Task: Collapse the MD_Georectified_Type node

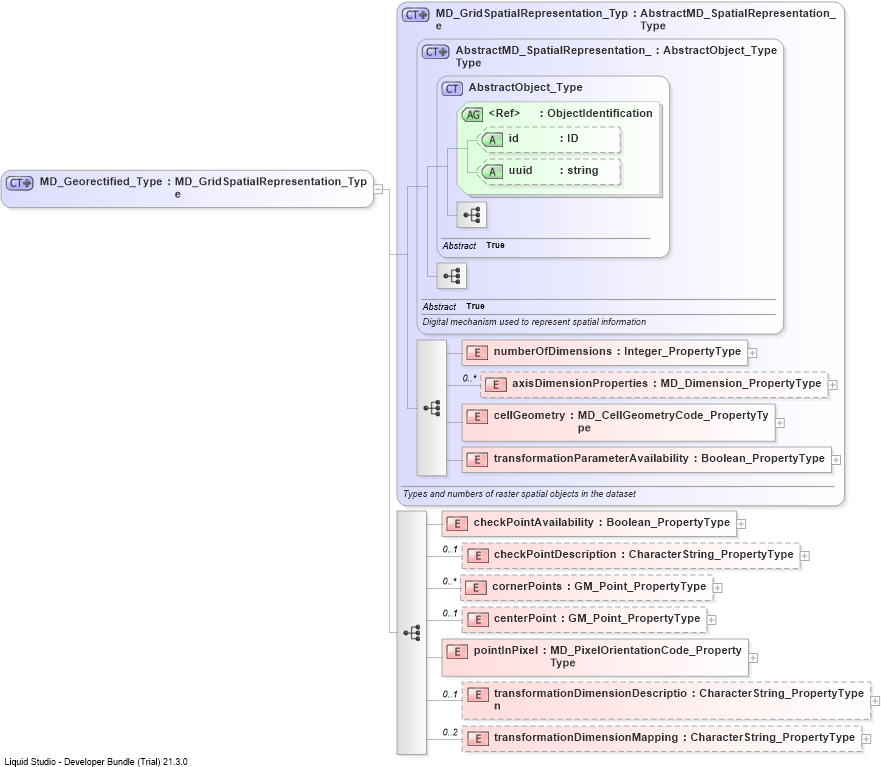Action: coord(379,189)
